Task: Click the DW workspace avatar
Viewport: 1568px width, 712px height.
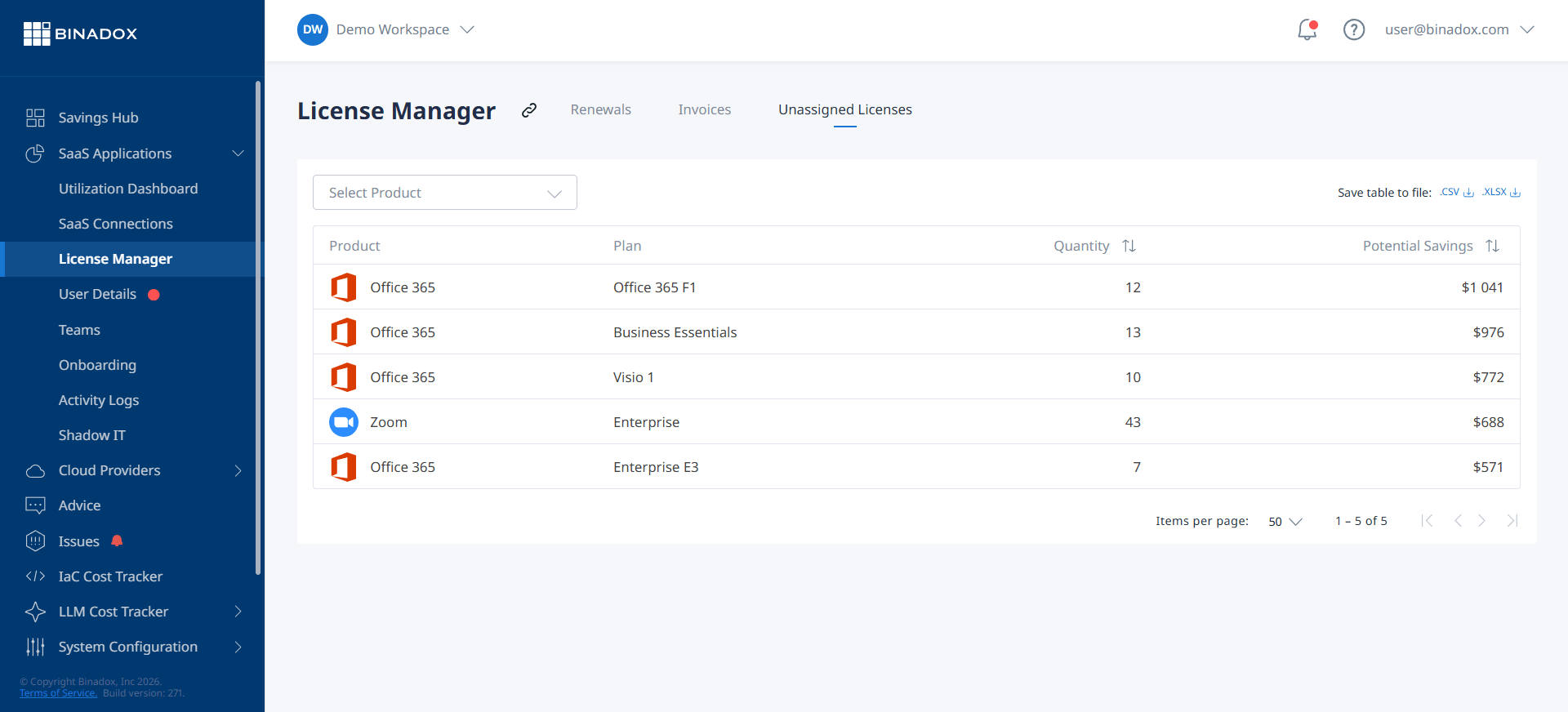Action: tap(313, 29)
